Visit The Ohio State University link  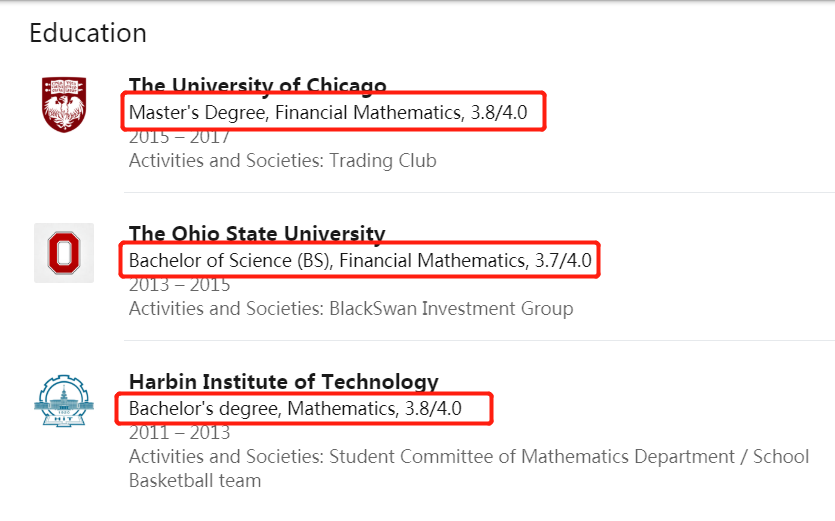tap(257, 234)
